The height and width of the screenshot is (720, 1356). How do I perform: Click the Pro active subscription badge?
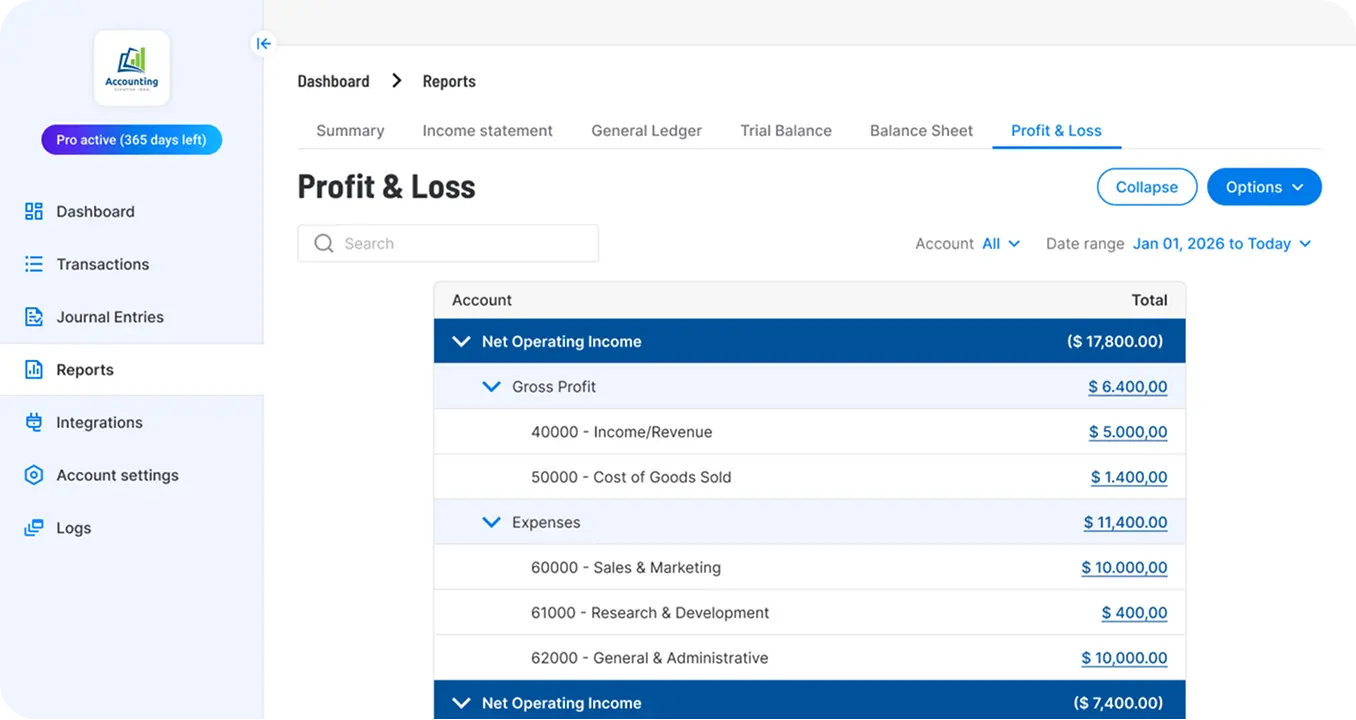coord(131,139)
